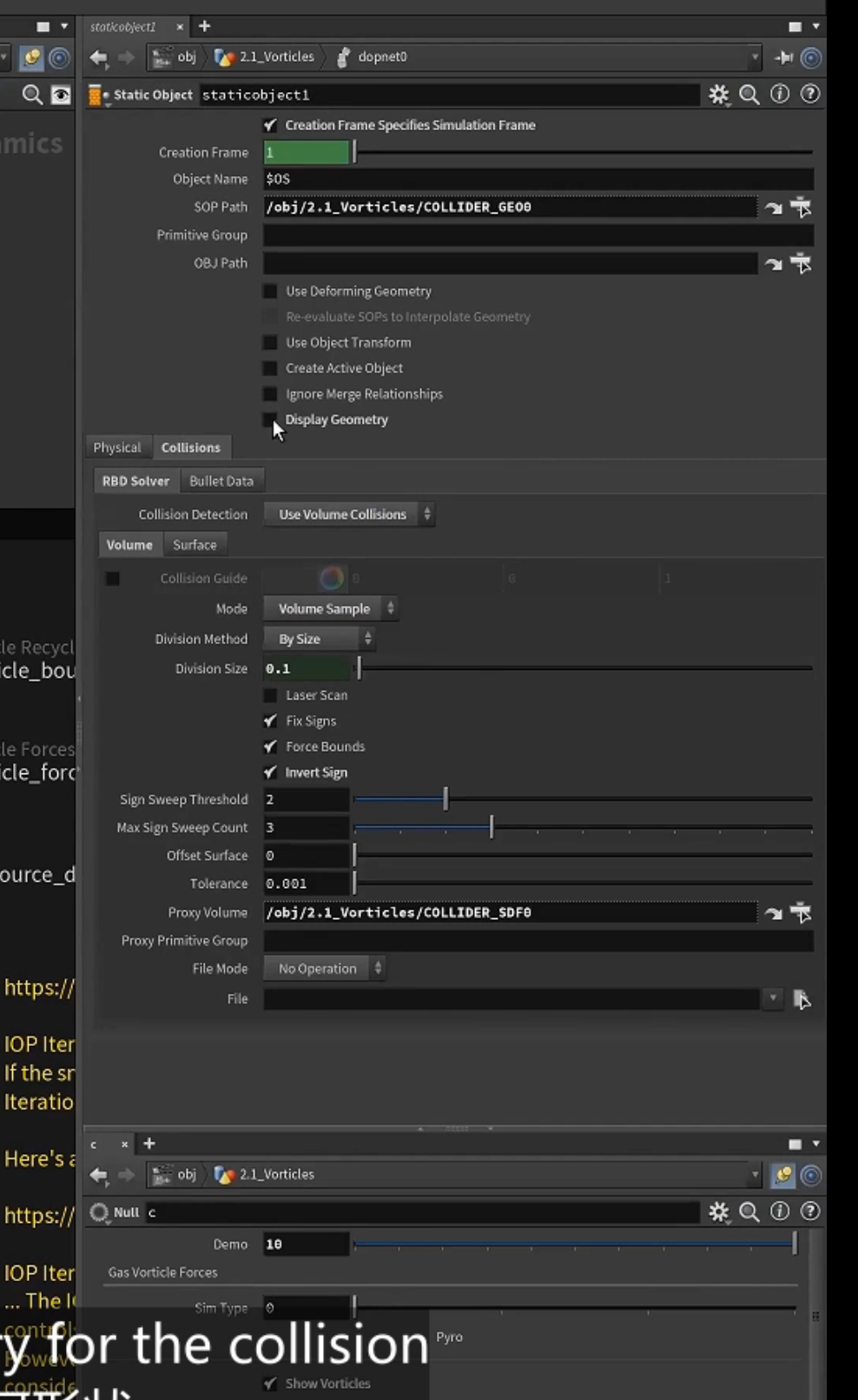This screenshot has height=1400, width=858.
Task: Expand the Mode dropdown set to Volume Sample
Action: [x=331, y=609]
